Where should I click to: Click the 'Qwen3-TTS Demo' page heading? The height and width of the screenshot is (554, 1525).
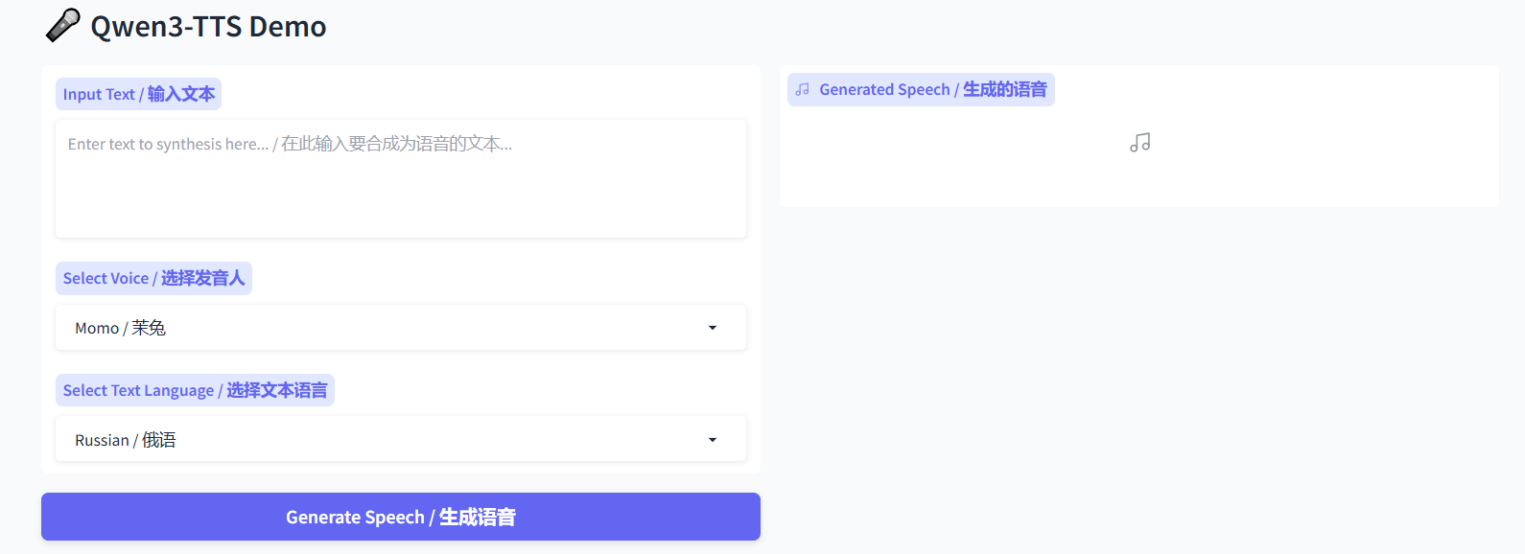pos(208,27)
